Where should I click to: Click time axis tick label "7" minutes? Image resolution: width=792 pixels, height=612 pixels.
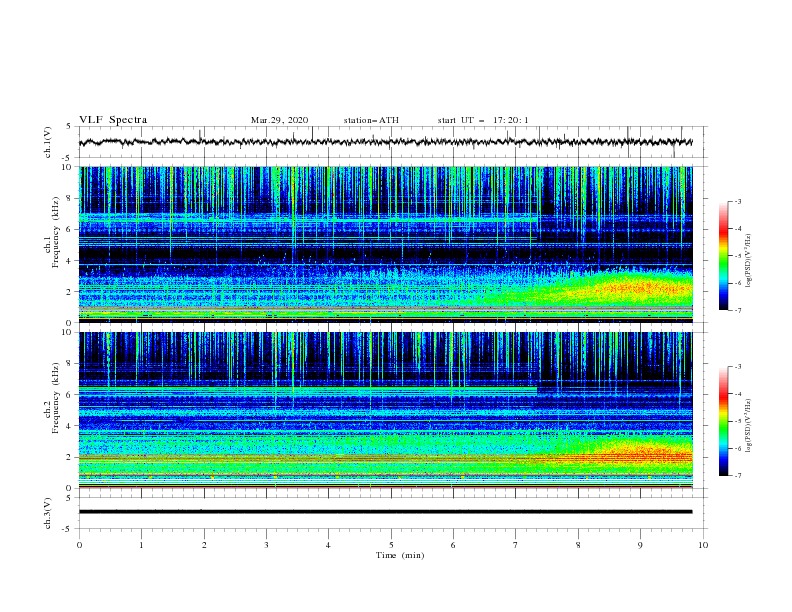click(x=516, y=545)
